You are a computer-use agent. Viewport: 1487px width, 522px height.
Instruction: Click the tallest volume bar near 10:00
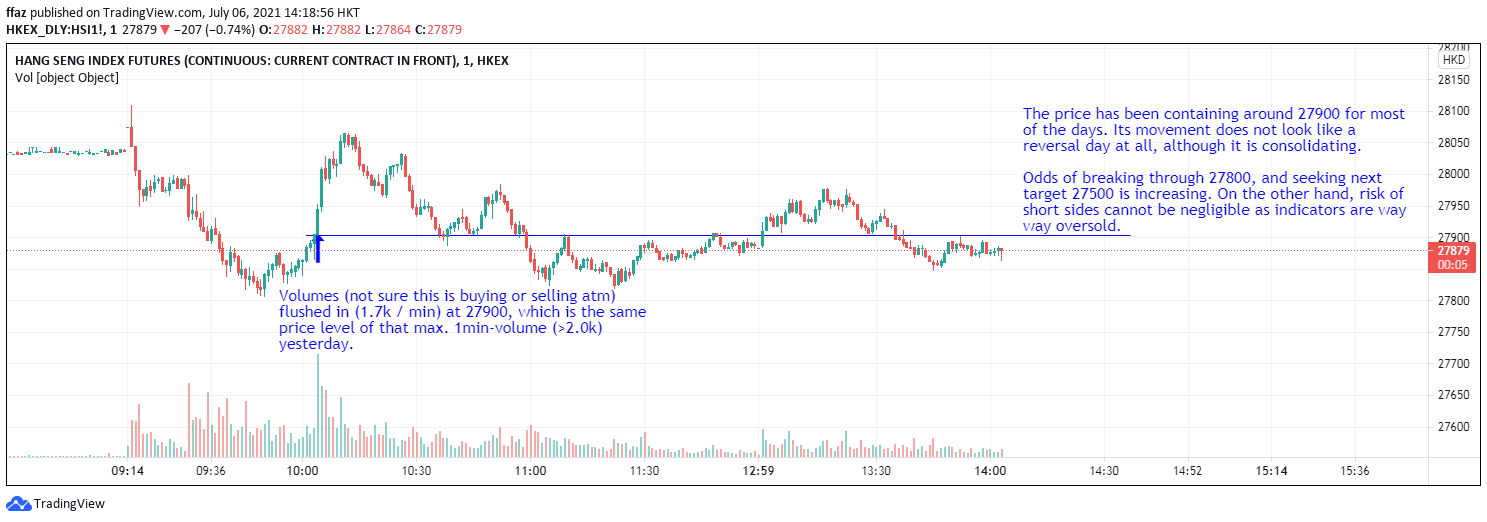pos(318,405)
